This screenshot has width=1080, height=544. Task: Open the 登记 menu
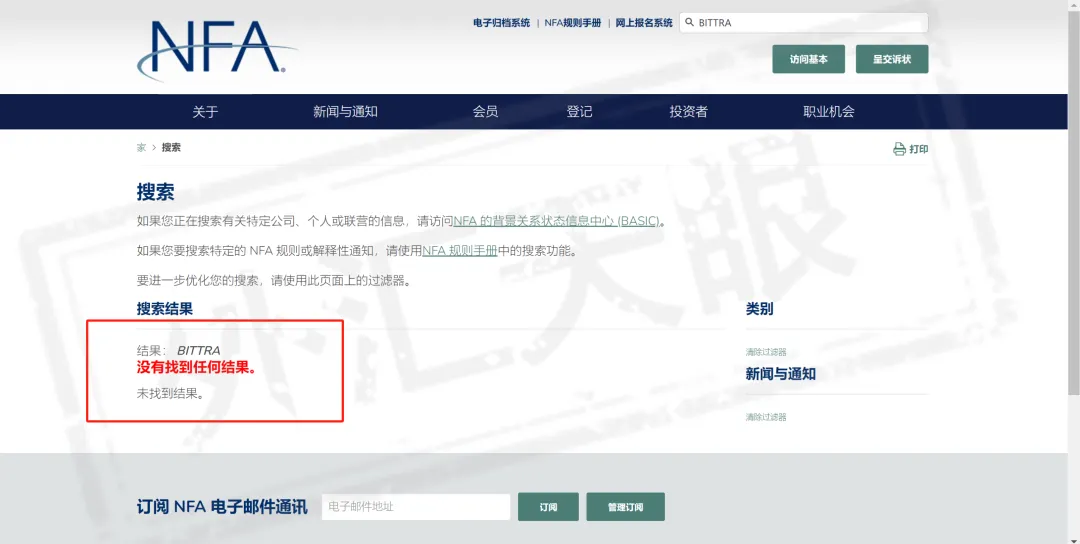[x=579, y=112]
